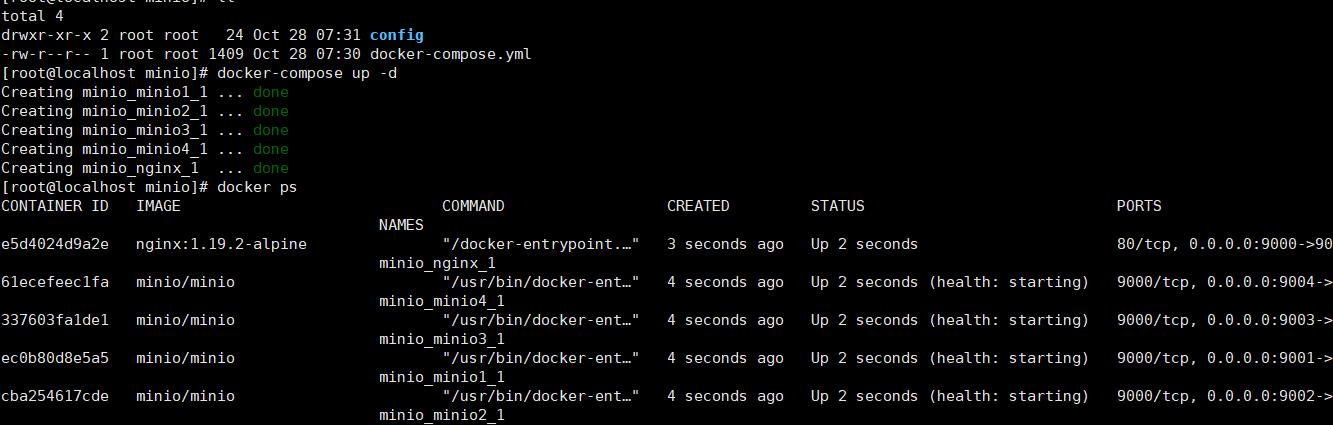This screenshot has width=1333, height=425.
Task: Click container ID cba254617cde
Action: [x=55, y=396]
